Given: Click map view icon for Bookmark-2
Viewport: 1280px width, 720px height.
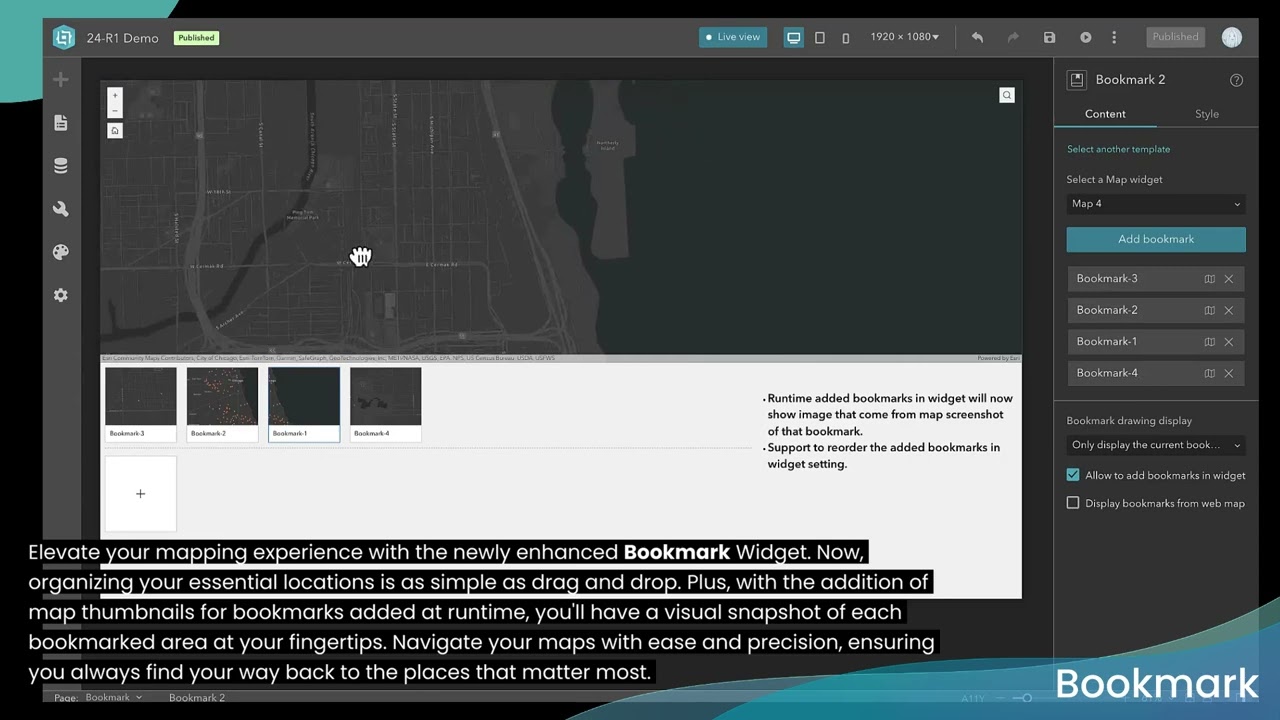Looking at the screenshot, I should [x=1209, y=310].
